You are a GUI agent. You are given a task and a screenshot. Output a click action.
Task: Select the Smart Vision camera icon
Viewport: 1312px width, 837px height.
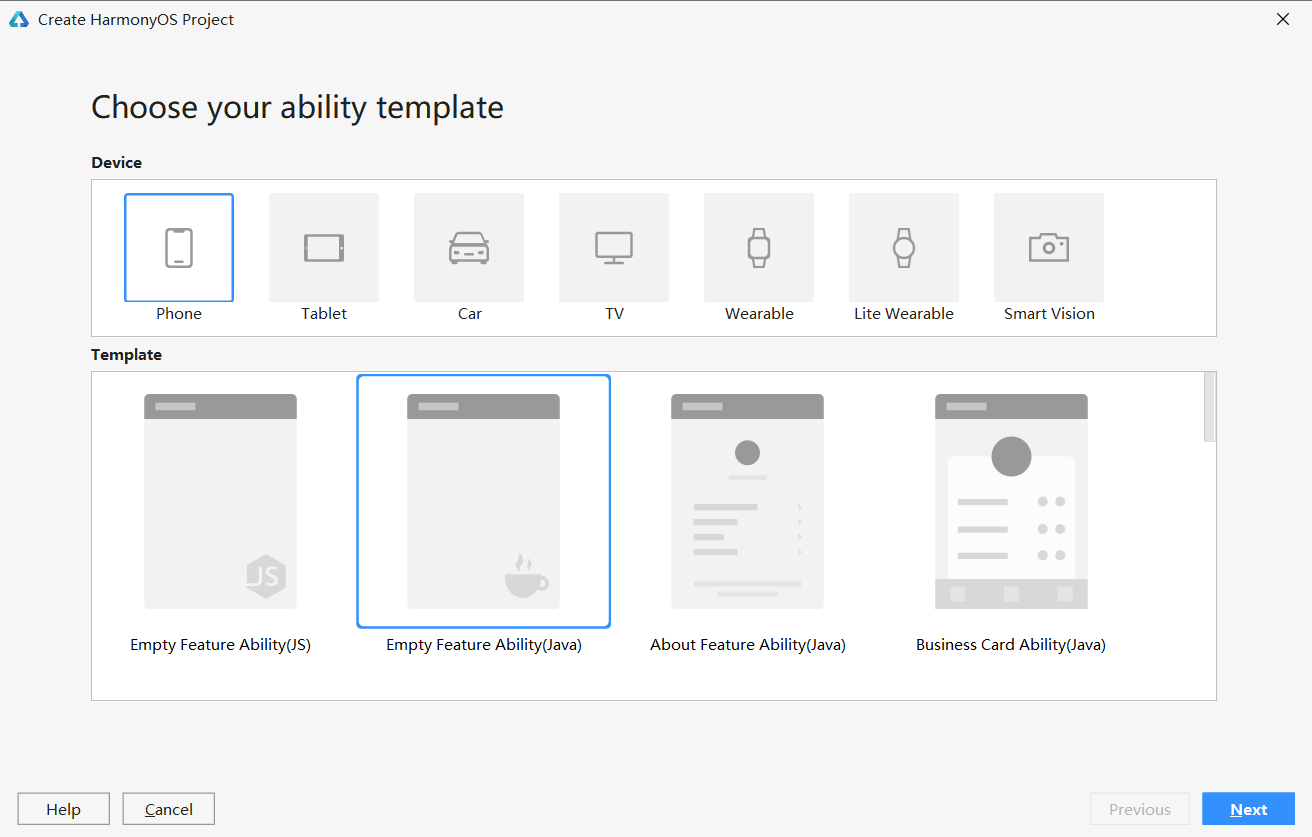[x=1049, y=248]
